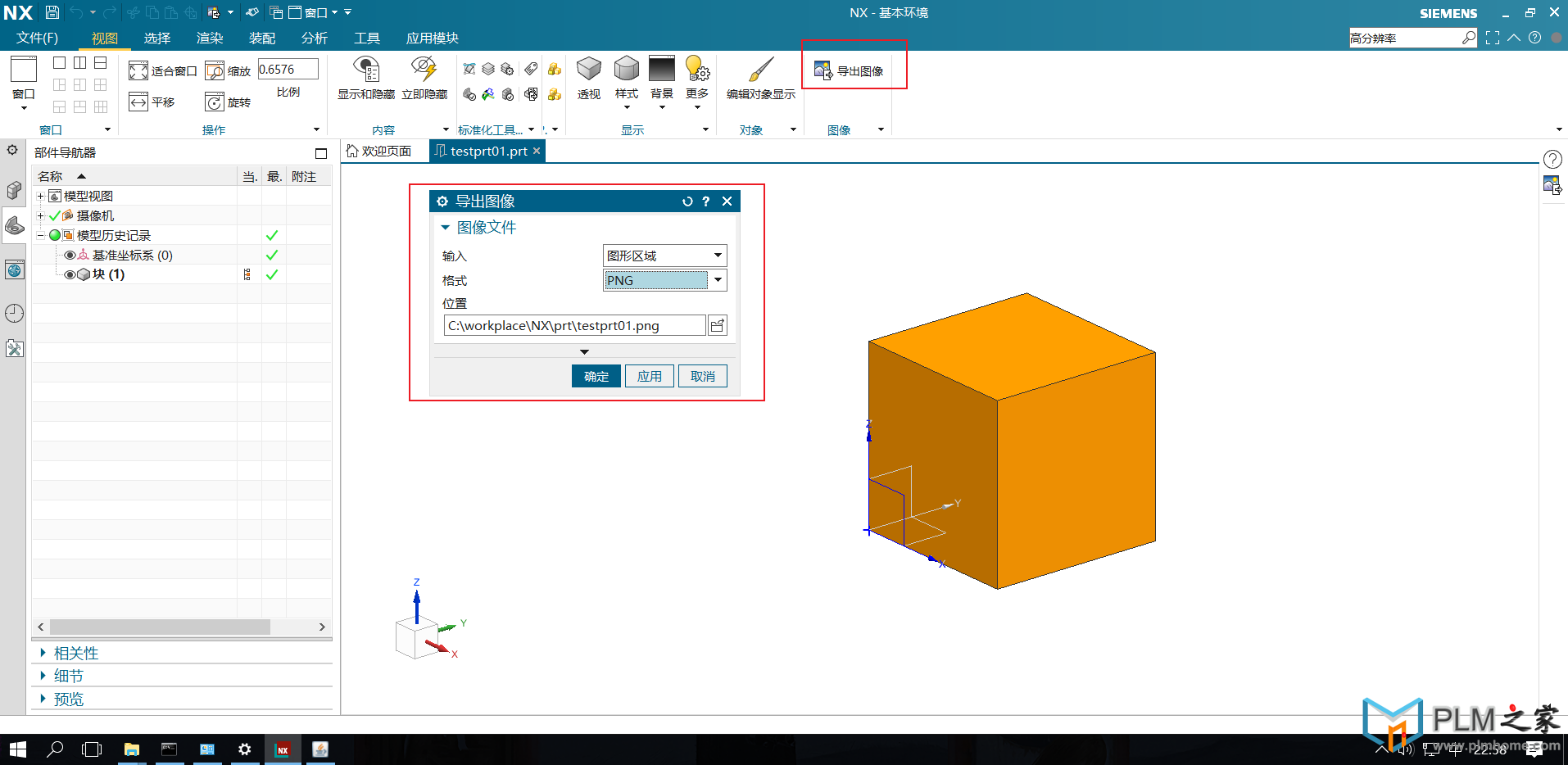Expand the 摄像机 tree node
The height and width of the screenshot is (765, 1568).
click(x=40, y=216)
